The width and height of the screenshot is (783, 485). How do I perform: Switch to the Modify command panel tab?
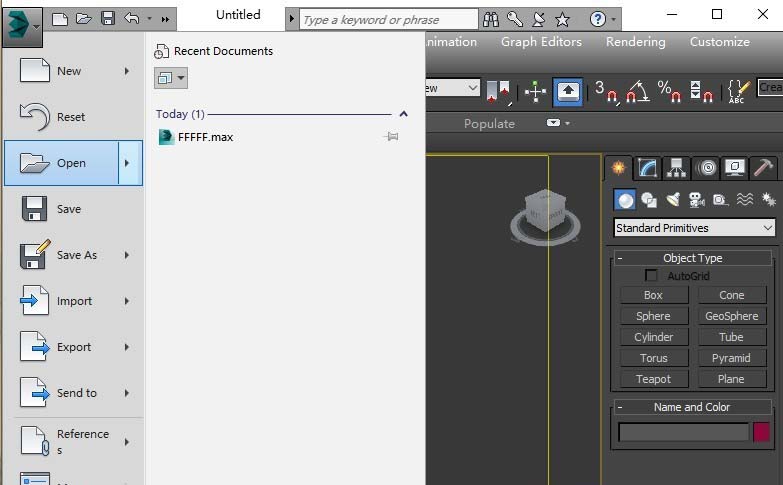(647, 168)
